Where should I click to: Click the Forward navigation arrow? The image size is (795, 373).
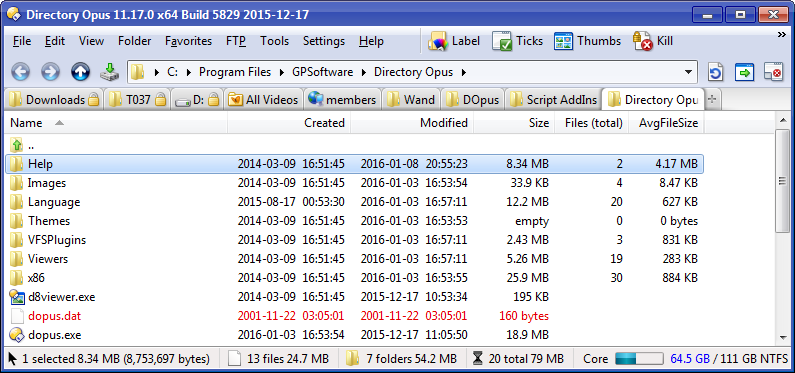tap(50, 72)
